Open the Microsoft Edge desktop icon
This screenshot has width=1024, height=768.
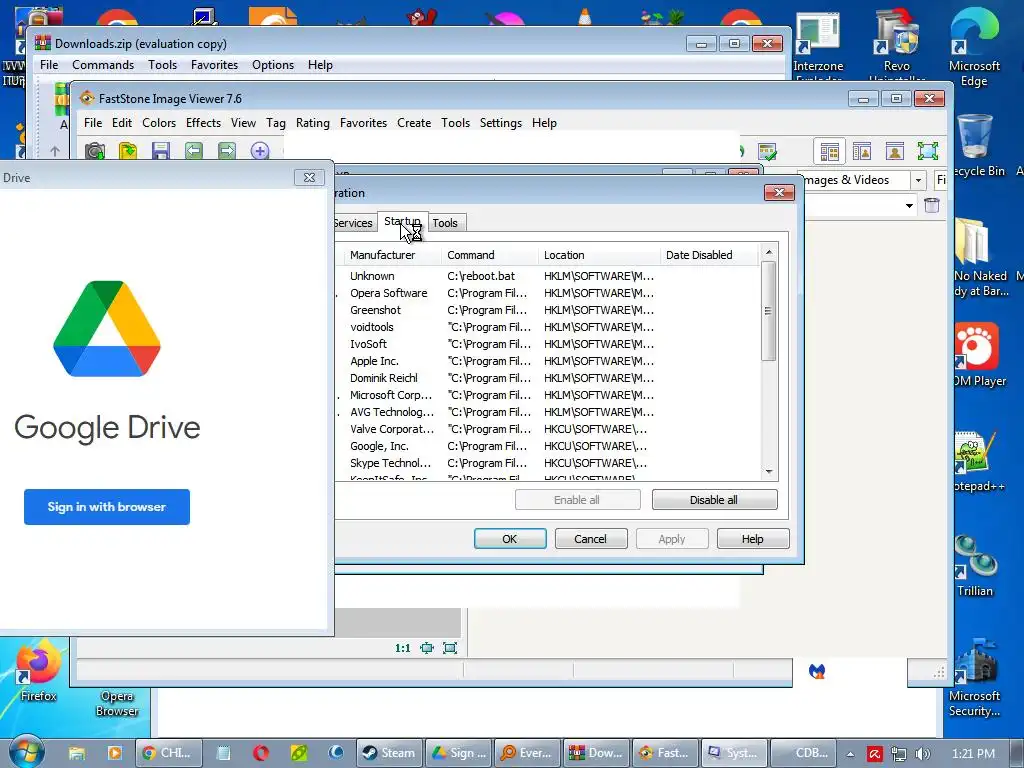(974, 47)
